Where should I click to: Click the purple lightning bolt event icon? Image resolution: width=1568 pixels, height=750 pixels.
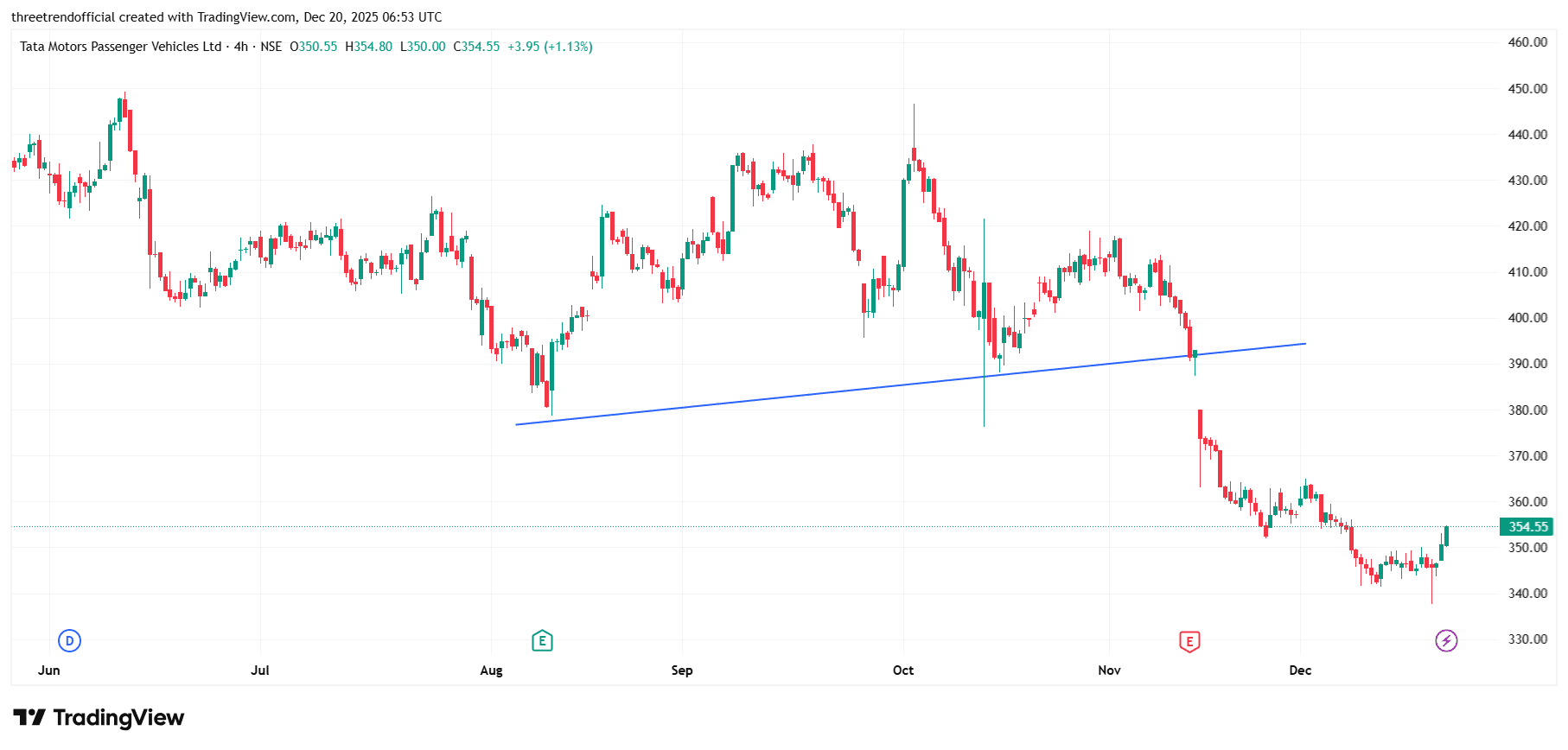coord(1446,640)
